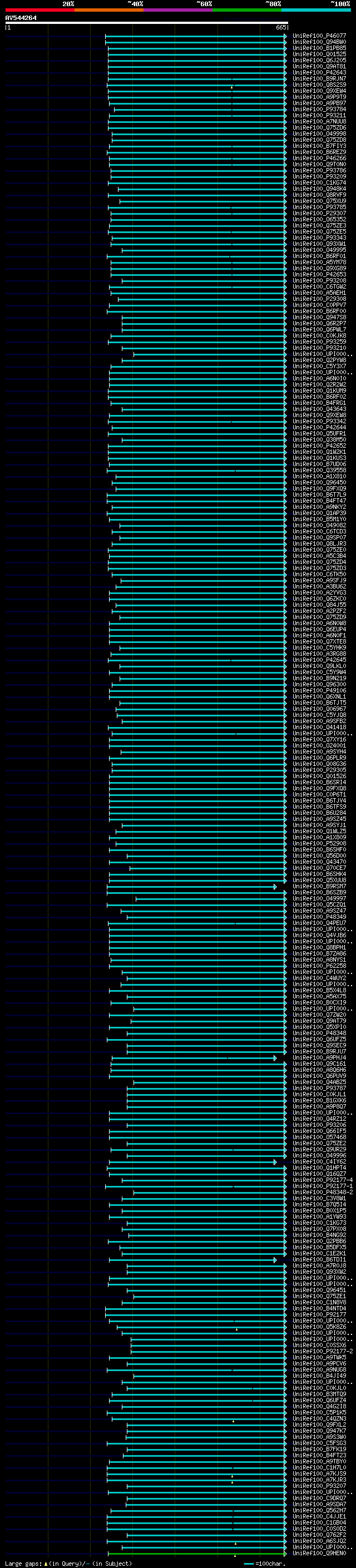Click the UniRef100_P29308 label
This screenshot has height=1568, width=356.
[x=319, y=299]
